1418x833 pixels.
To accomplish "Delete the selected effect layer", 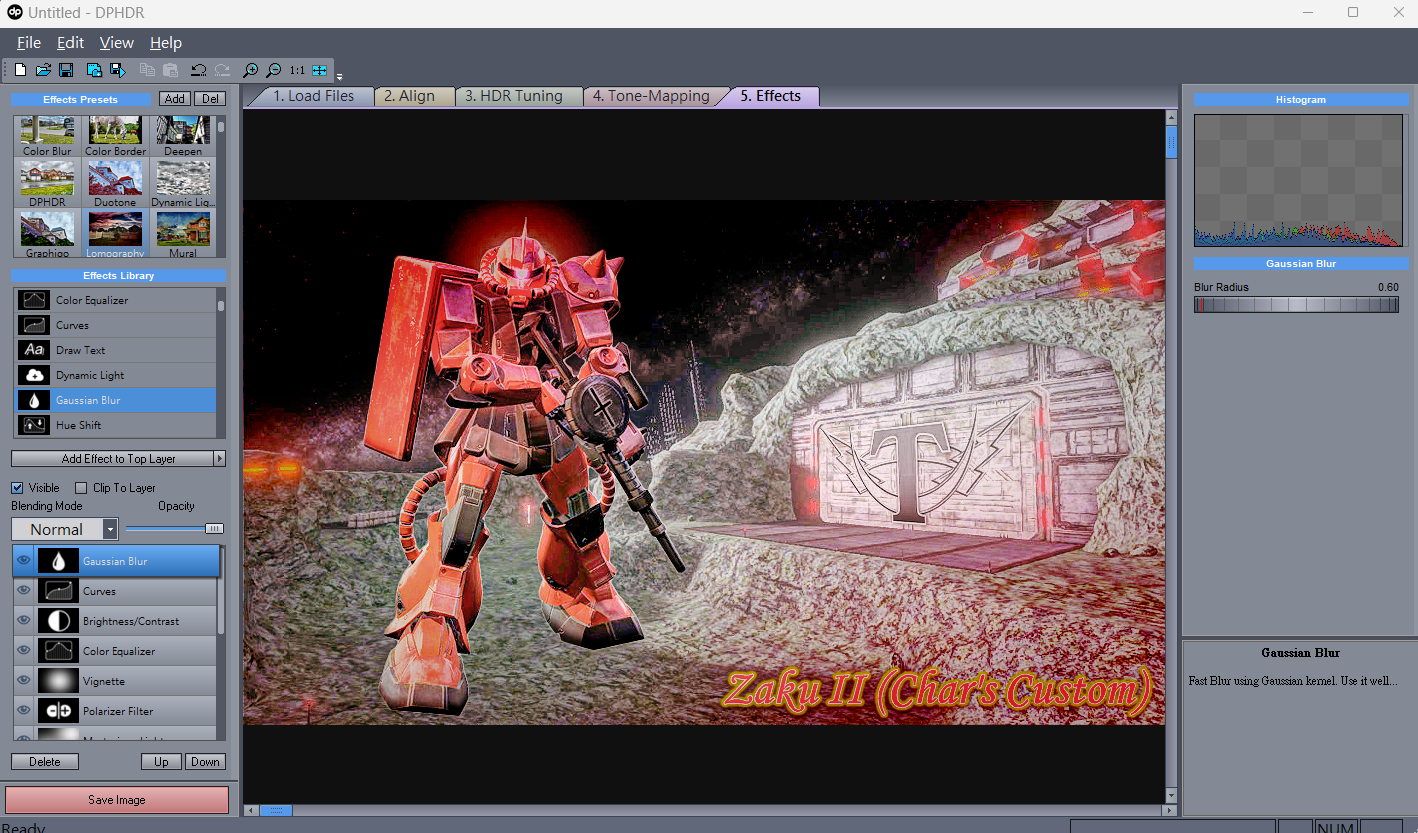I will tap(45, 762).
